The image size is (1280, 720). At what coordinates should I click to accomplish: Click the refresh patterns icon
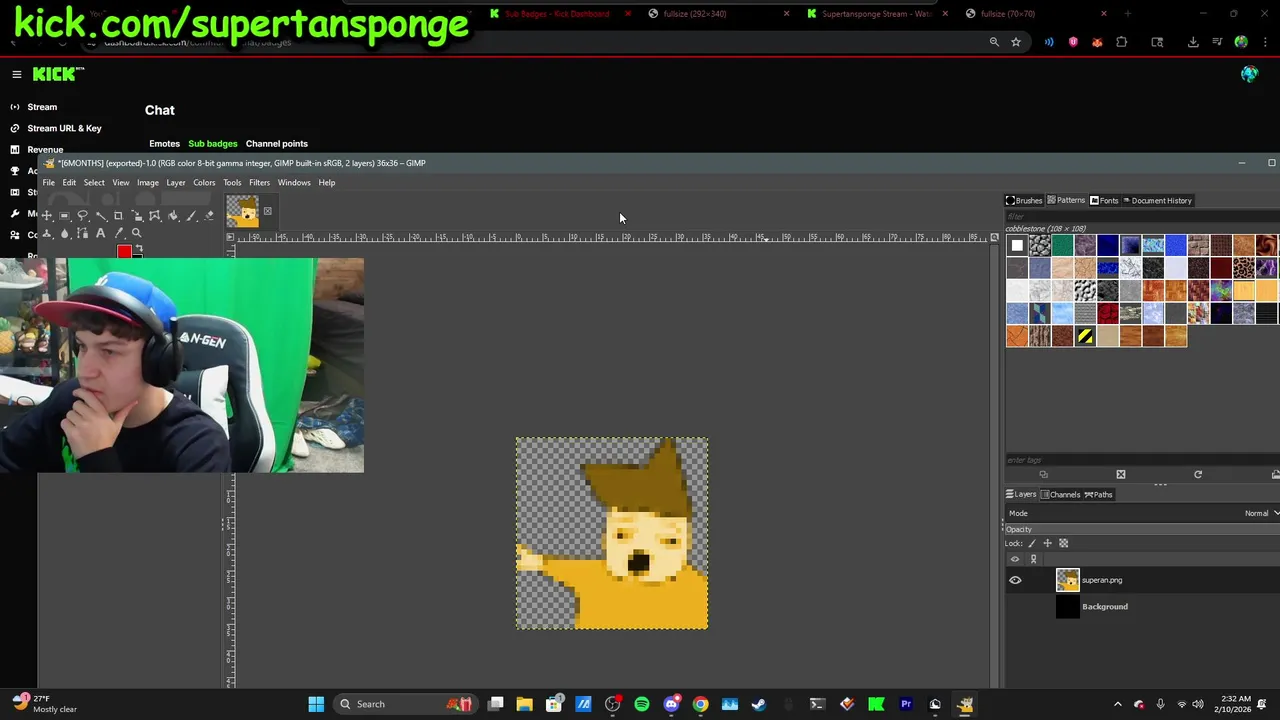pos(1198,474)
